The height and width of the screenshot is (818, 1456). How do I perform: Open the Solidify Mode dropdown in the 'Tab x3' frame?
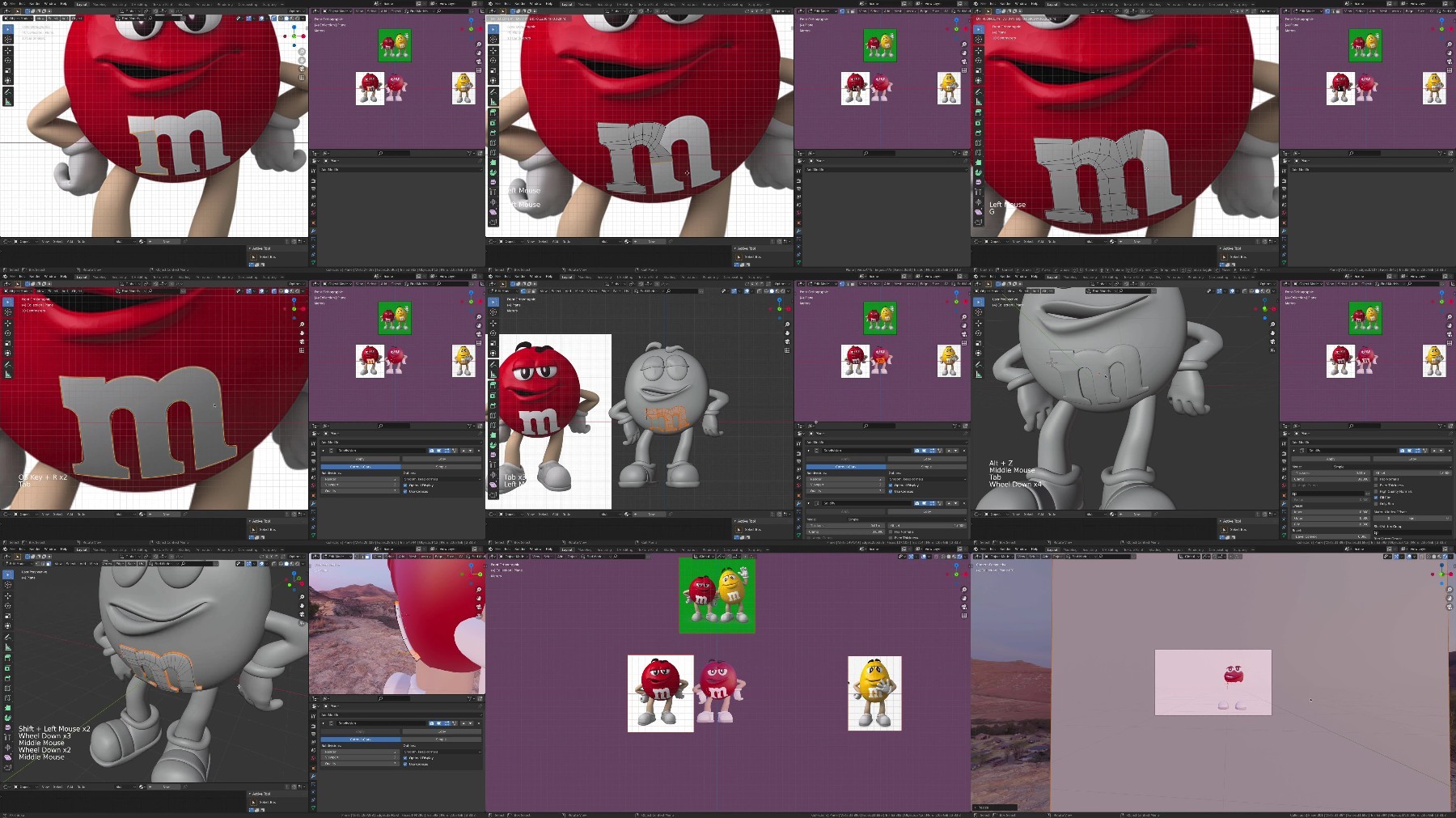click(x=907, y=519)
